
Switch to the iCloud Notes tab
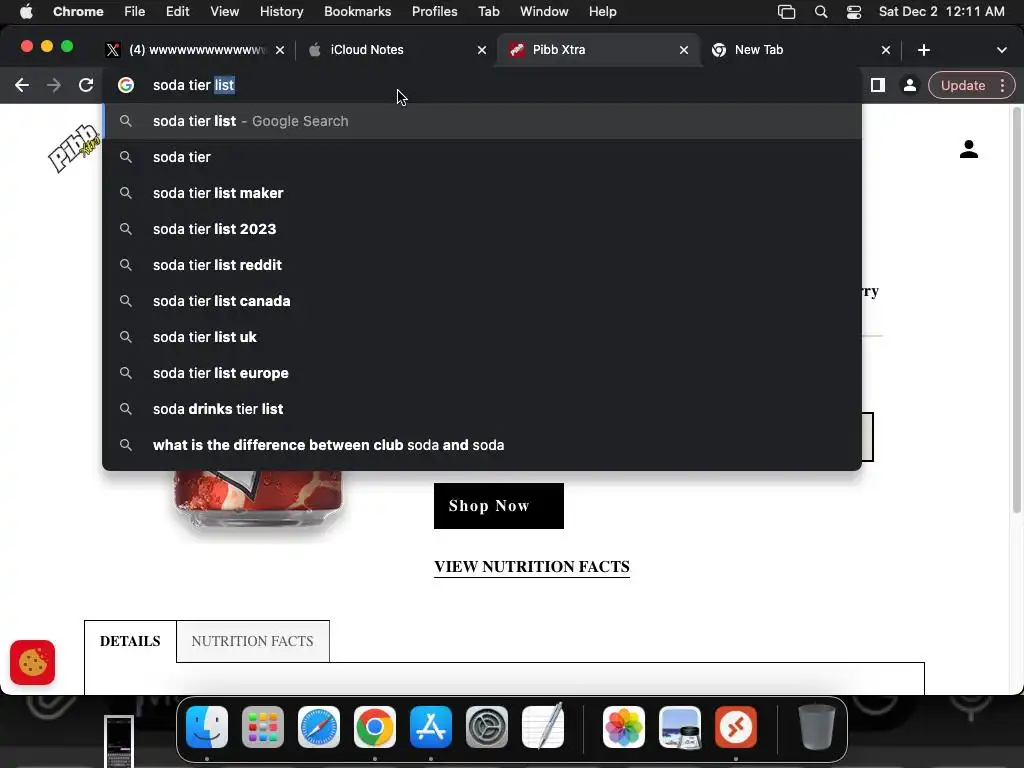click(x=398, y=50)
